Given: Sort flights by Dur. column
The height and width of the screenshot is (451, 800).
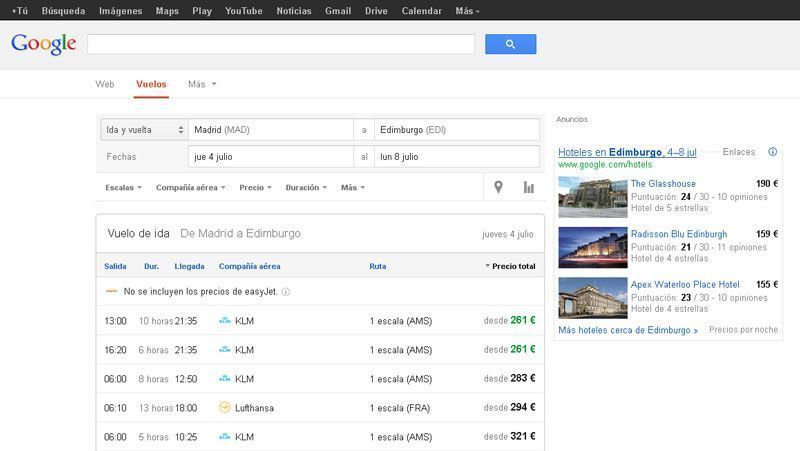Looking at the screenshot, I should click(x=152, y=266).
